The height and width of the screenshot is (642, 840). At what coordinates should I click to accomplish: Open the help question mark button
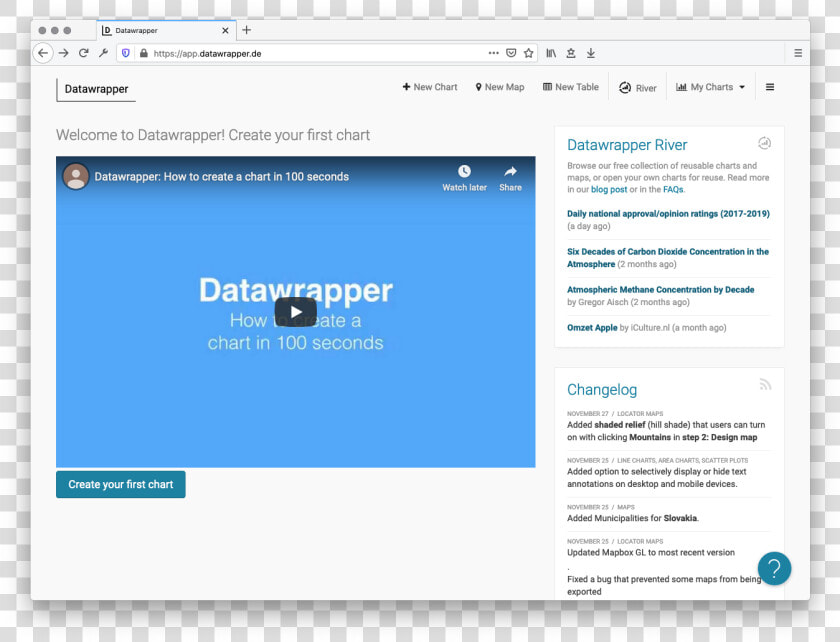coord(774,569)
